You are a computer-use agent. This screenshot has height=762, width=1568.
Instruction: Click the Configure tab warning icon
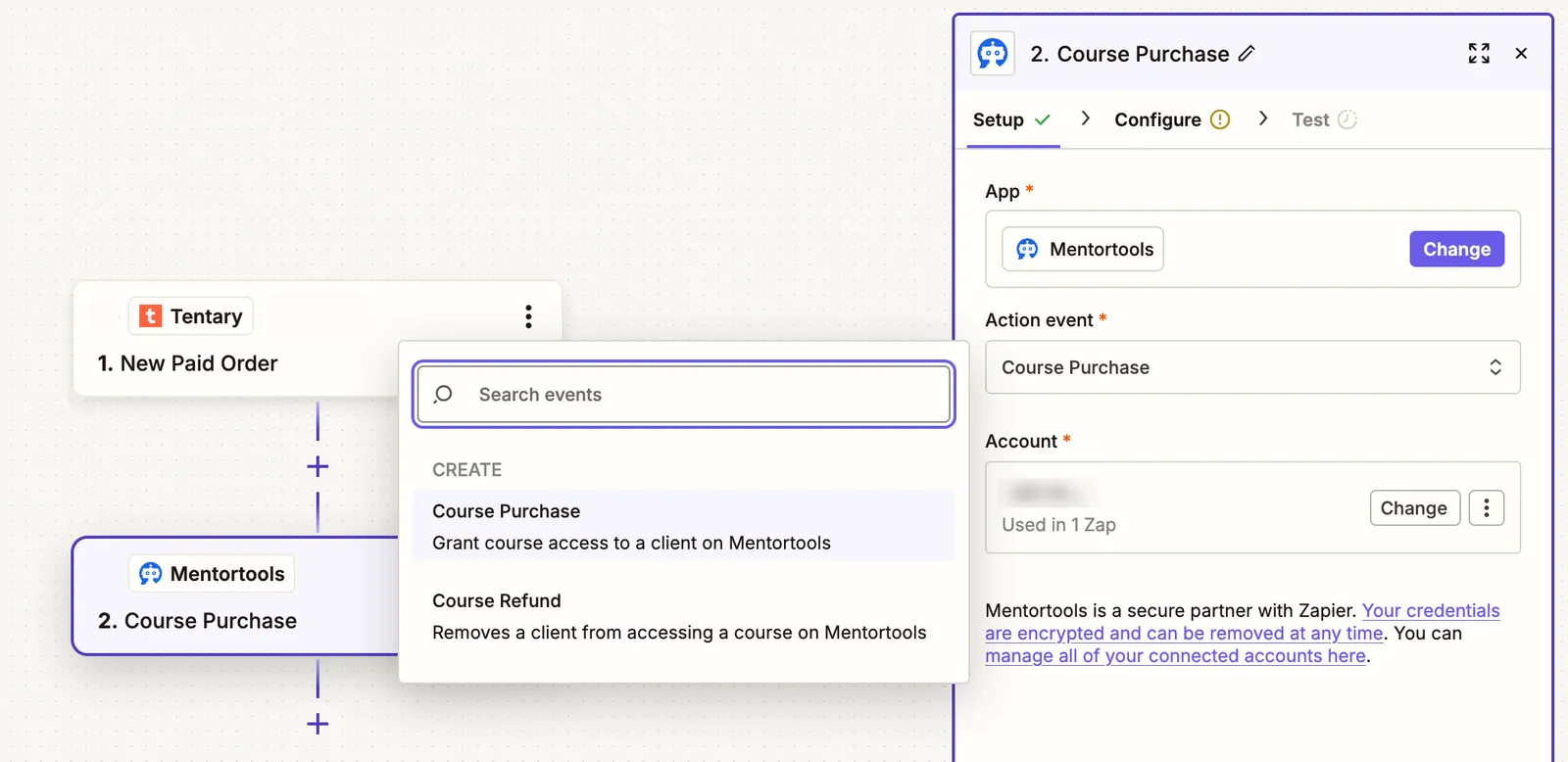pyautogui.click(x=1220, y=119)
